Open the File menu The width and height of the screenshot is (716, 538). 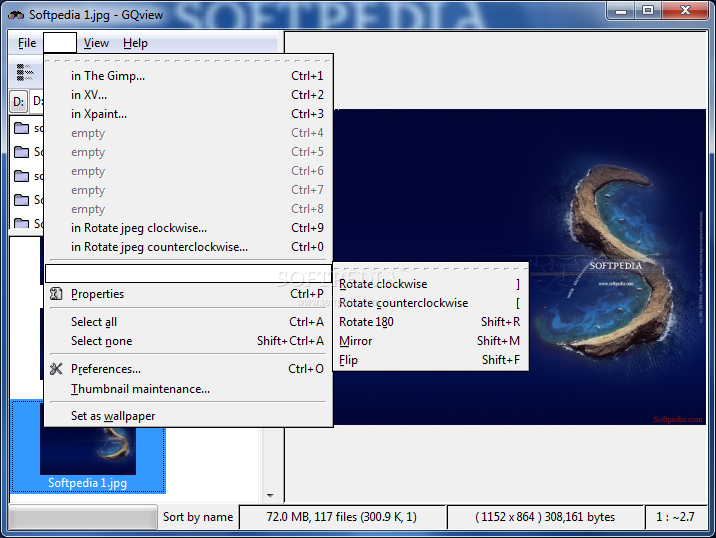(x=27, y=43)
